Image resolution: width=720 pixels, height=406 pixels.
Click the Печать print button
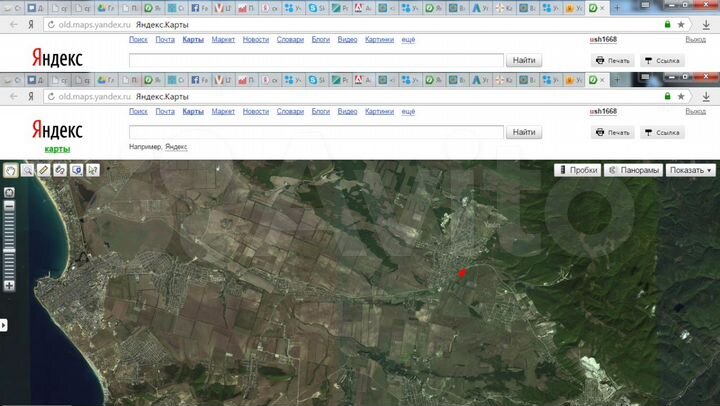point(612,132)
